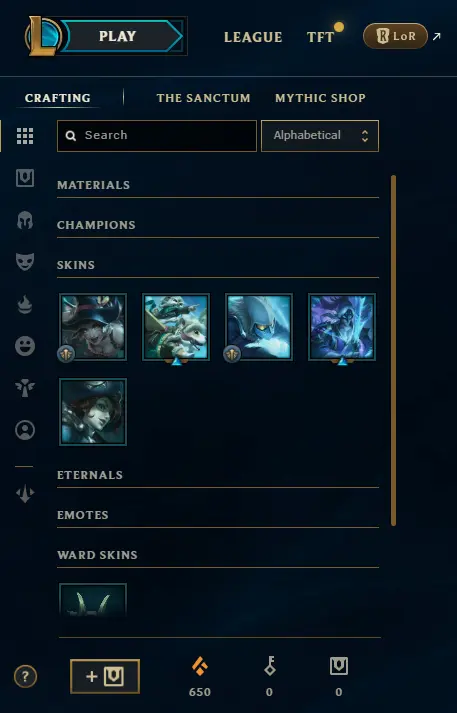The height and width of the screenshot is (713, 457).
Task: Filter loot by champions helmet icon
Action: click(25, 220)
